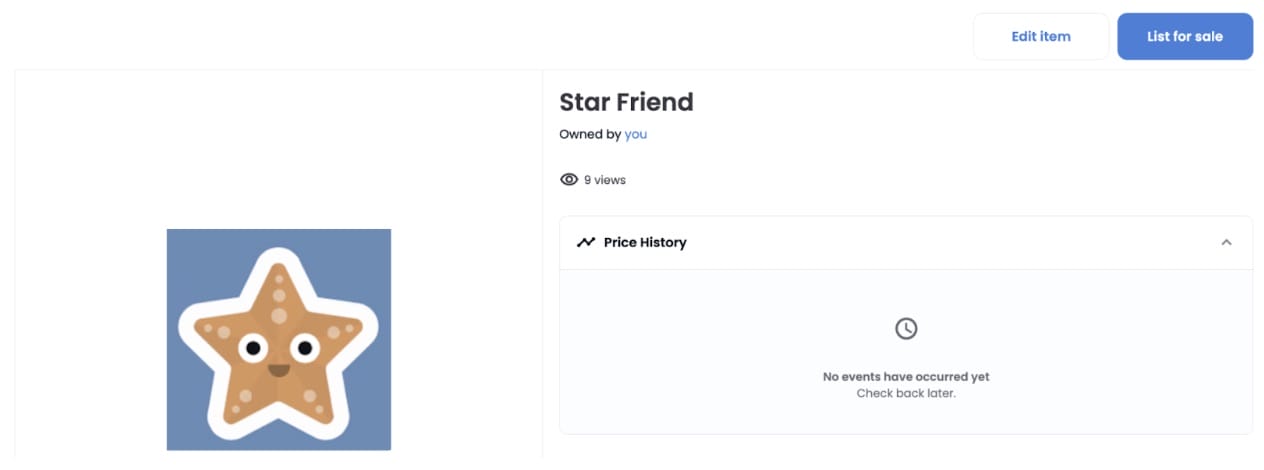Click the eye icon beside views
Viewport: 1264px width, 470px height.
[569, 180]
